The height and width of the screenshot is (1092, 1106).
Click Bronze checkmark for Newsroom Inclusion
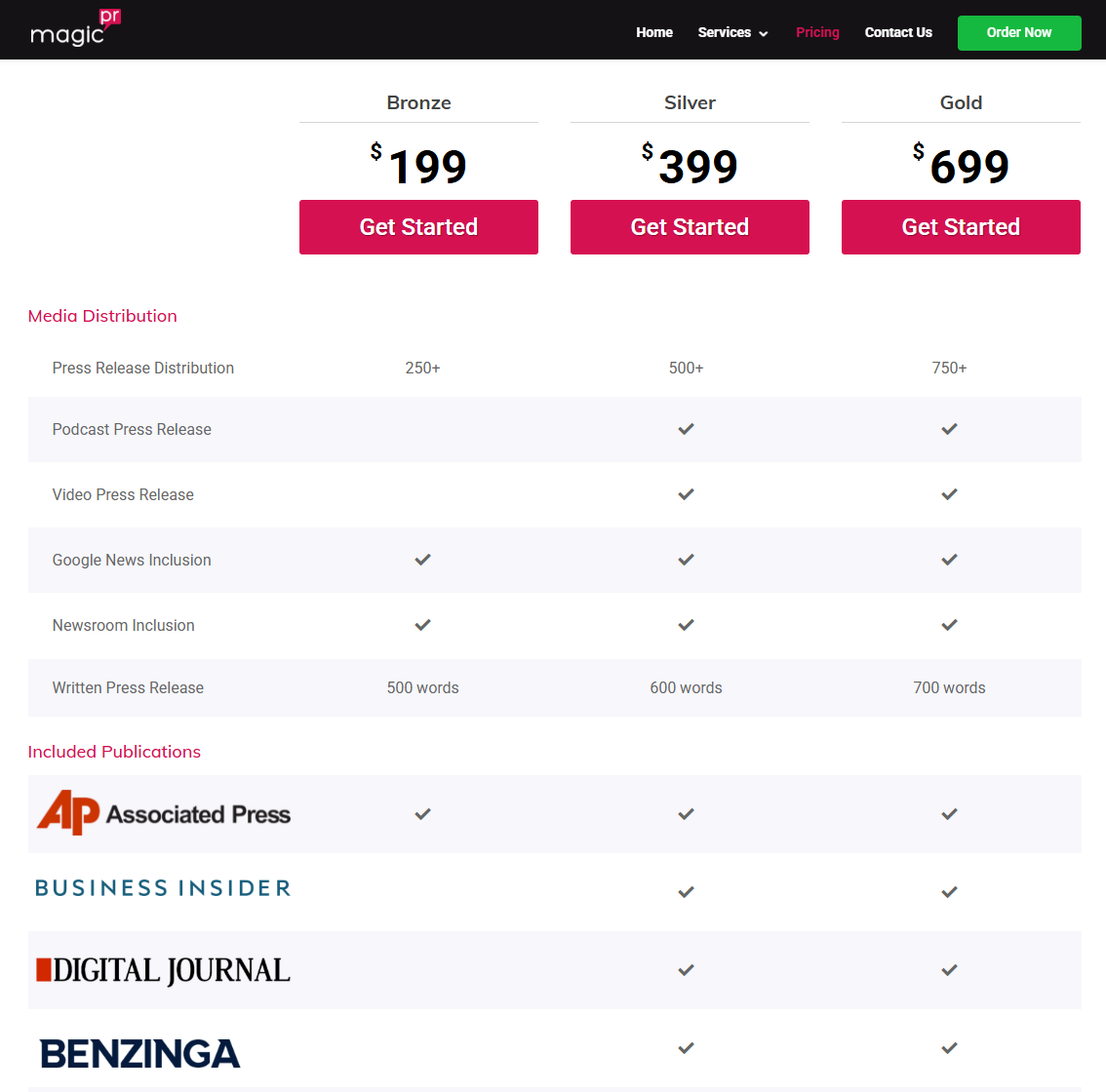point(422,625)
